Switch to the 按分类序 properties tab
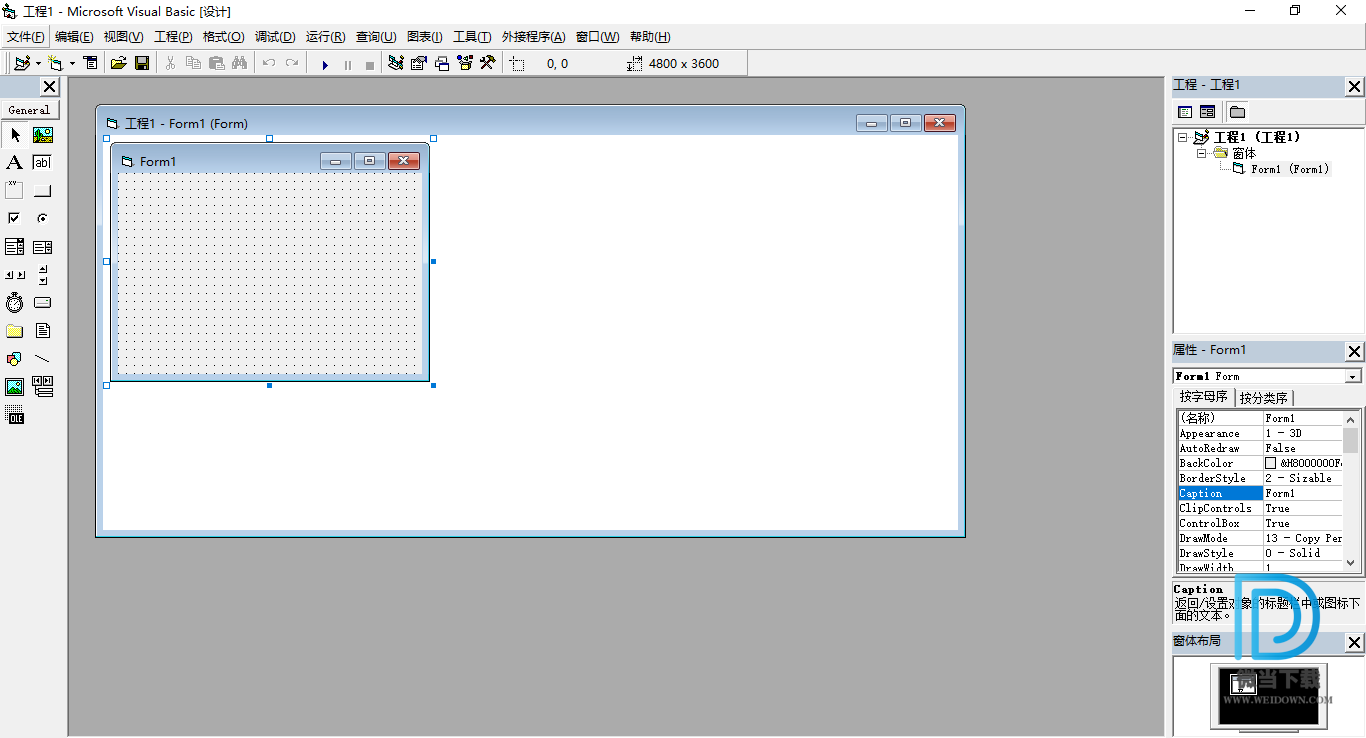The width and height of the screenshot is (1366, 738). point(1263,398)
